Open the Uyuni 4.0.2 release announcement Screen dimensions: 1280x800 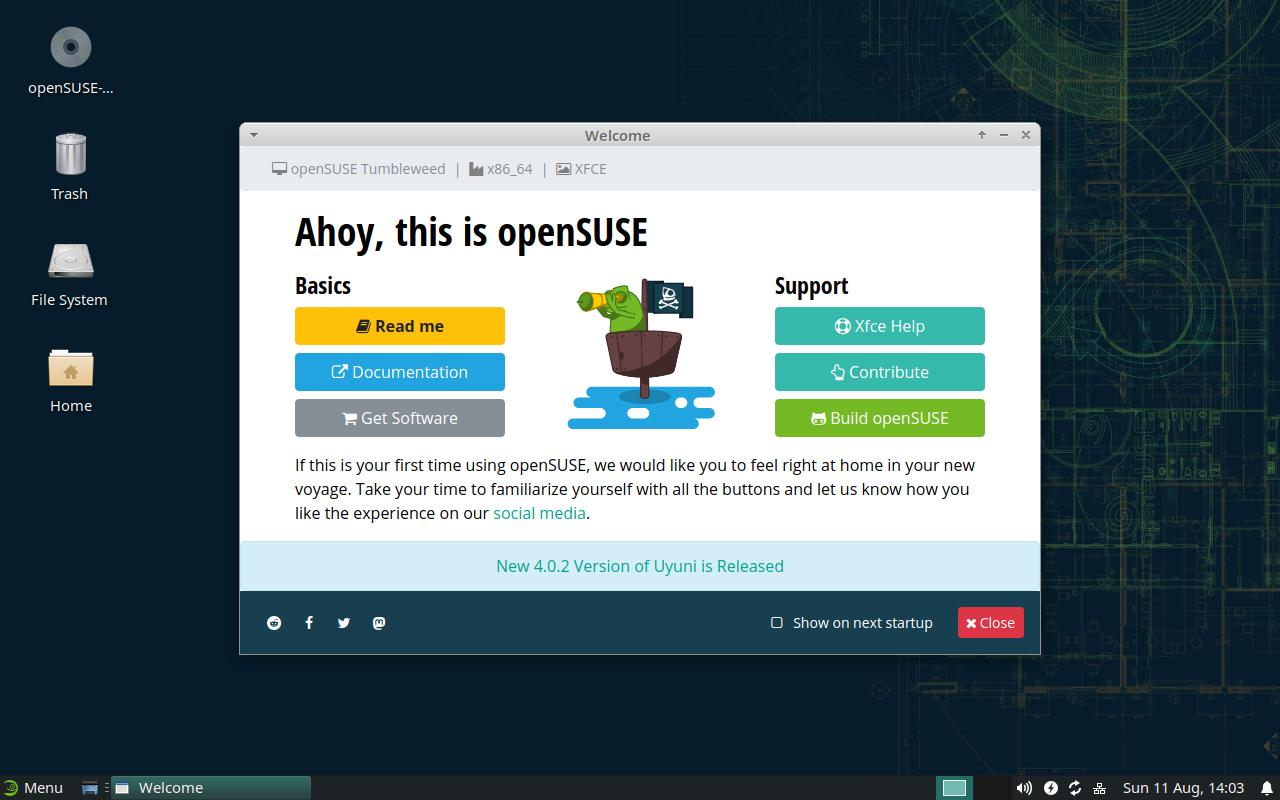(x=640, y=566)
